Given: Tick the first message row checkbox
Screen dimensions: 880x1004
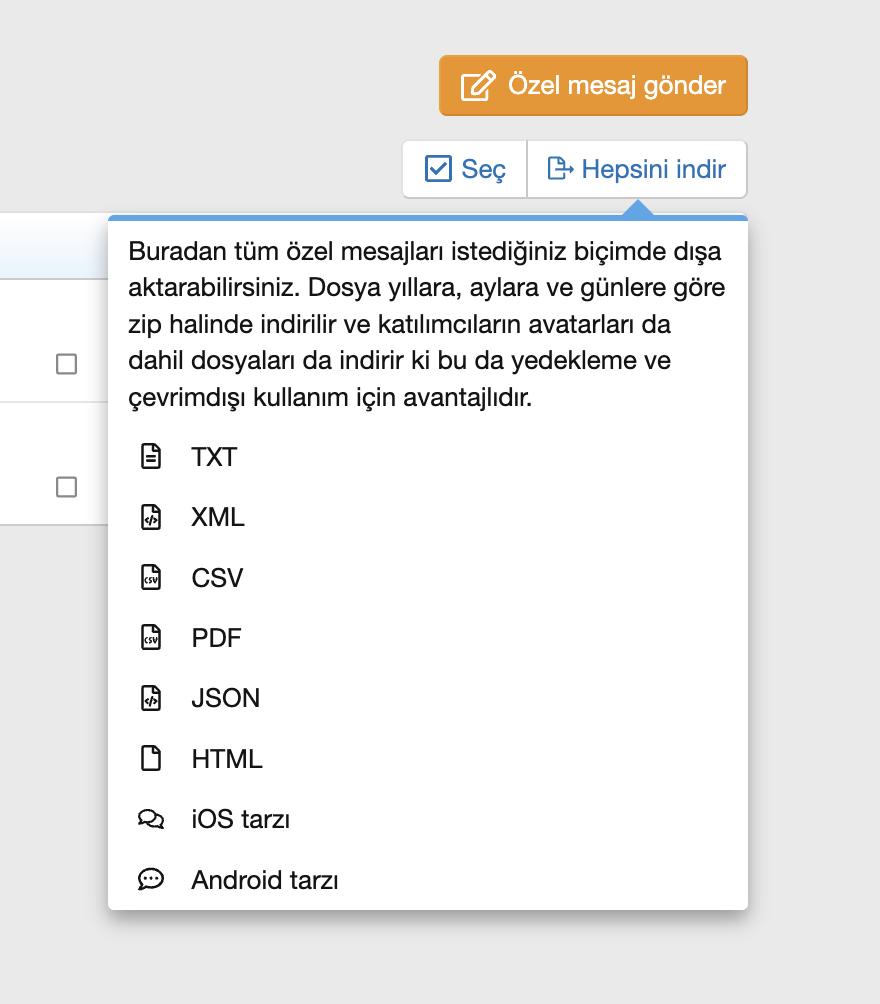Looking at the screenshot, I should point(67,364).
